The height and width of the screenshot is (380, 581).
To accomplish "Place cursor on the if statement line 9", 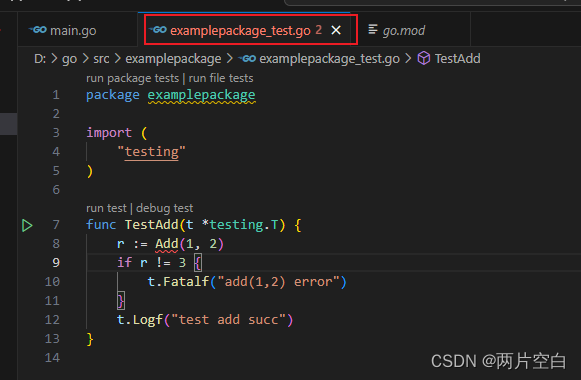I will tap(159, 263).
